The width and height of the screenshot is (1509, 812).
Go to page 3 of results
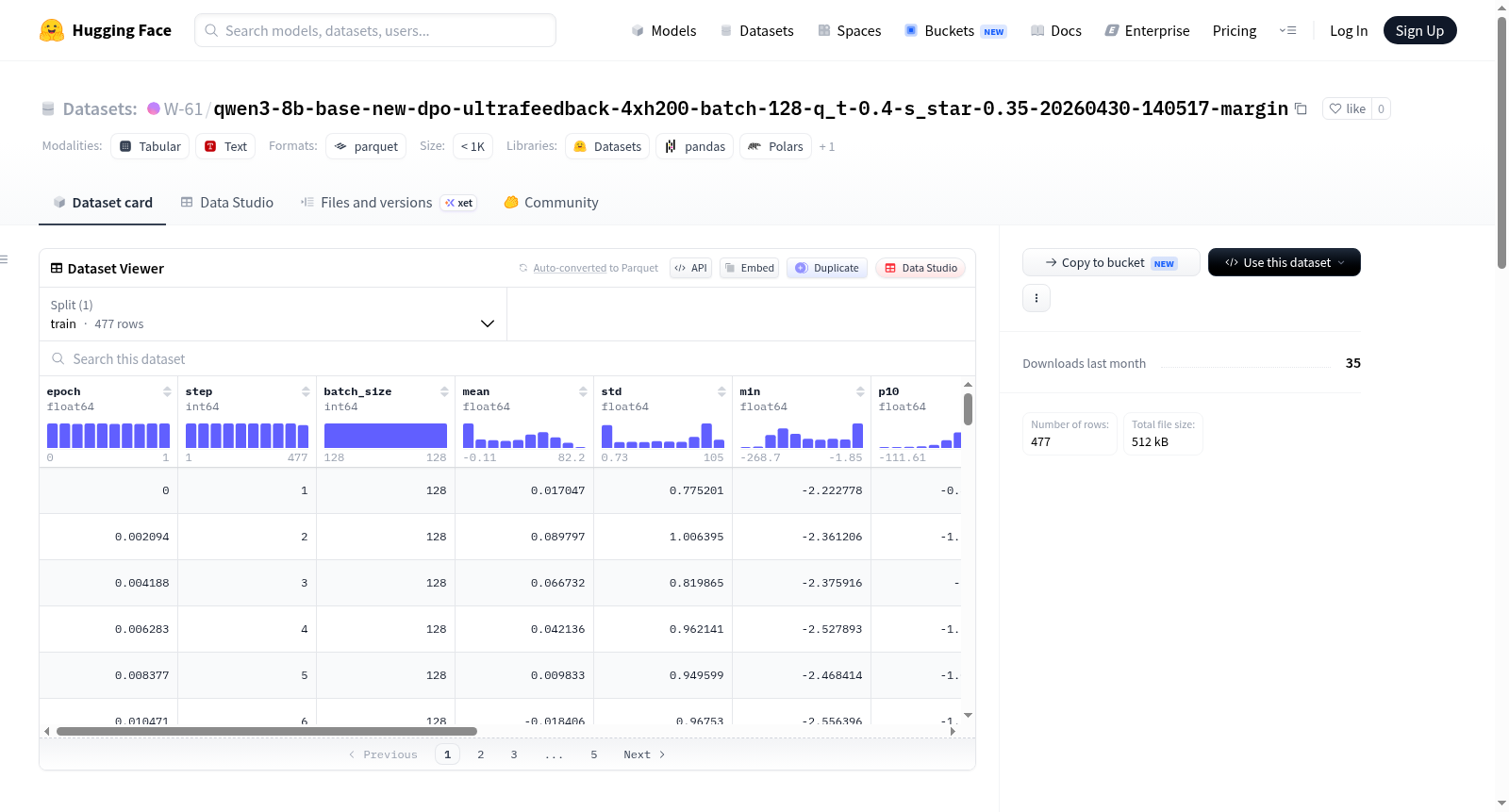pos(514,754)
